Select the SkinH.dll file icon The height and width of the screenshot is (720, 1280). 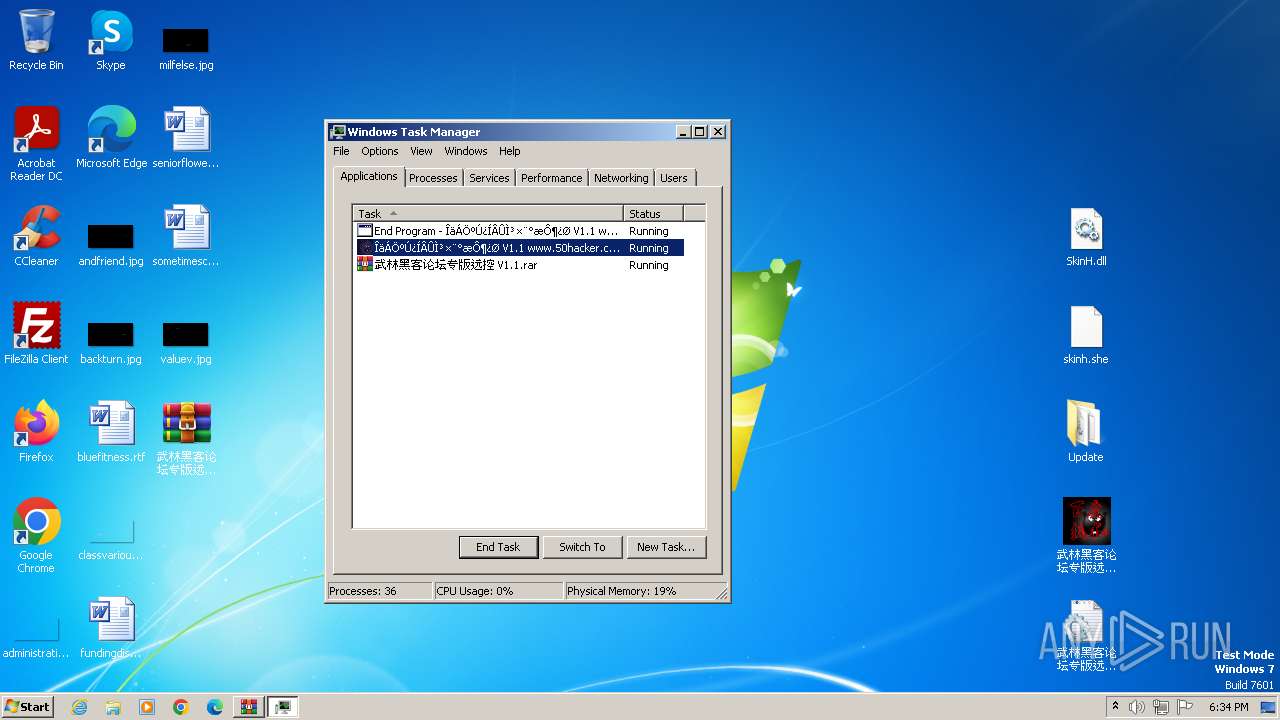pos(1086,237)
